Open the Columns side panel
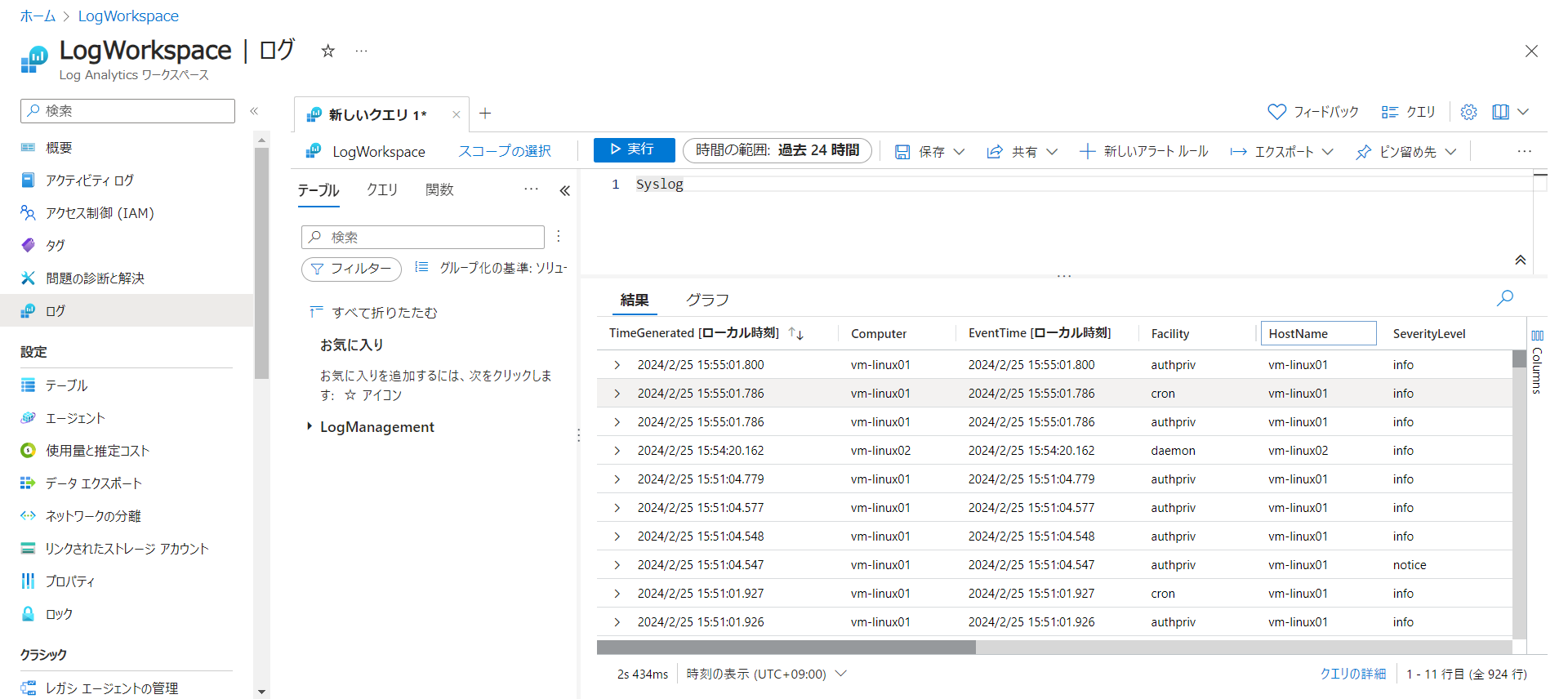Viewport: 1568px width, 699px height. pyautogui.click(x=1537, y=363)
